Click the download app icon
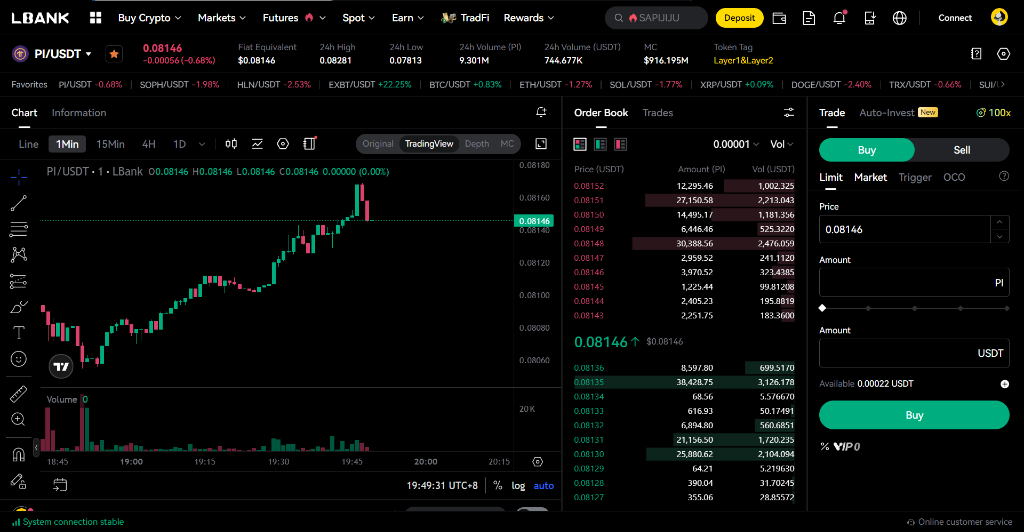 tap(869, 18)
